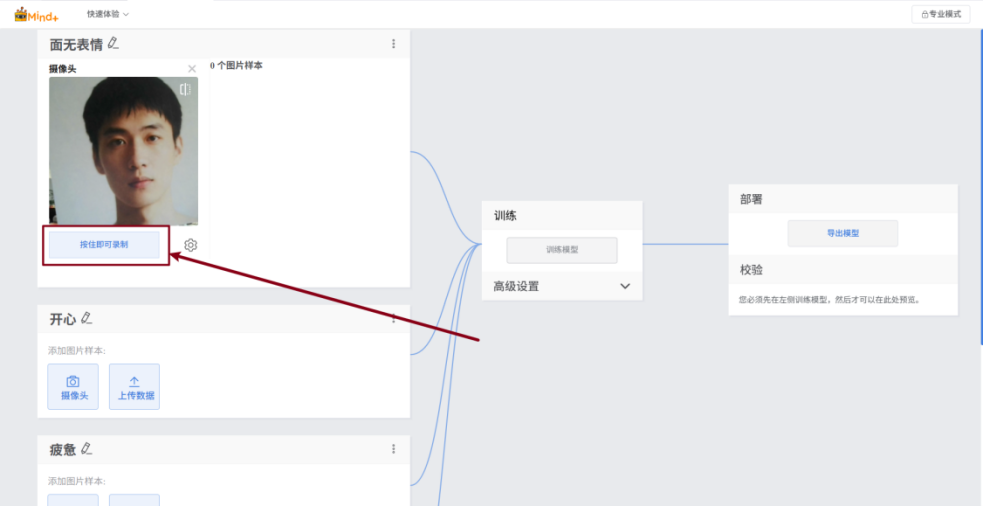Viewport: 983px width, 506px height.
Task: Click the 训练 panel header
Action: point(562,216)
